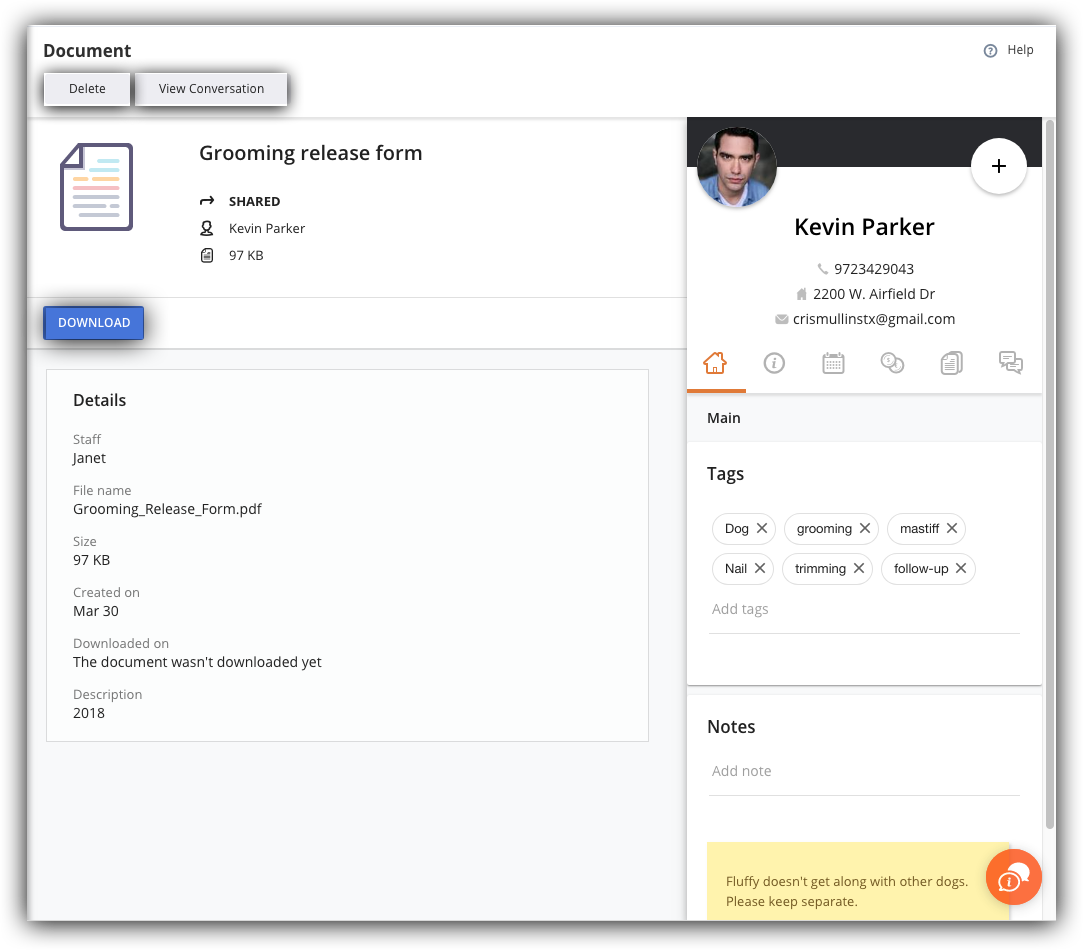Click into the Add tags field

pyautogui.click(x=864, y=609)
